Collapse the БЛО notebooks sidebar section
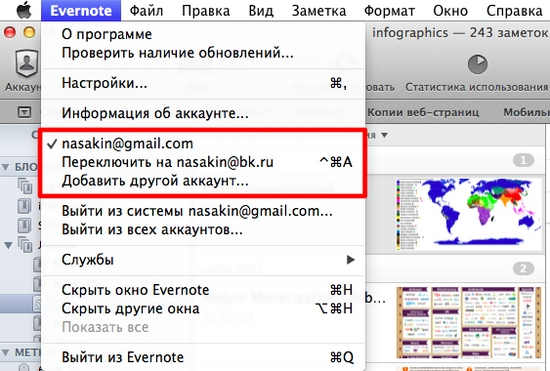 coord(5,167)
